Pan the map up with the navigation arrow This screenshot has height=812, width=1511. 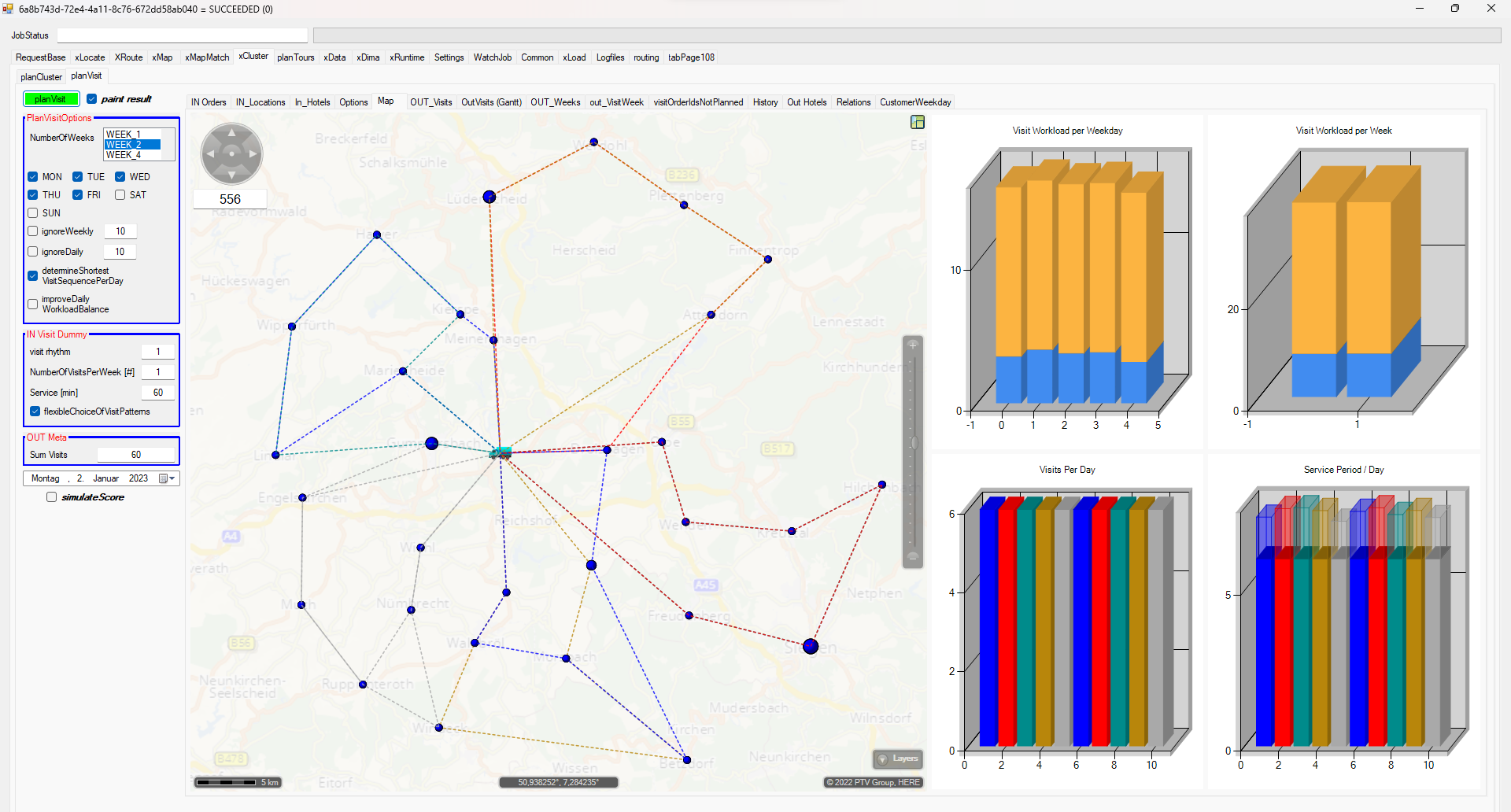click(x=231, y=134)
